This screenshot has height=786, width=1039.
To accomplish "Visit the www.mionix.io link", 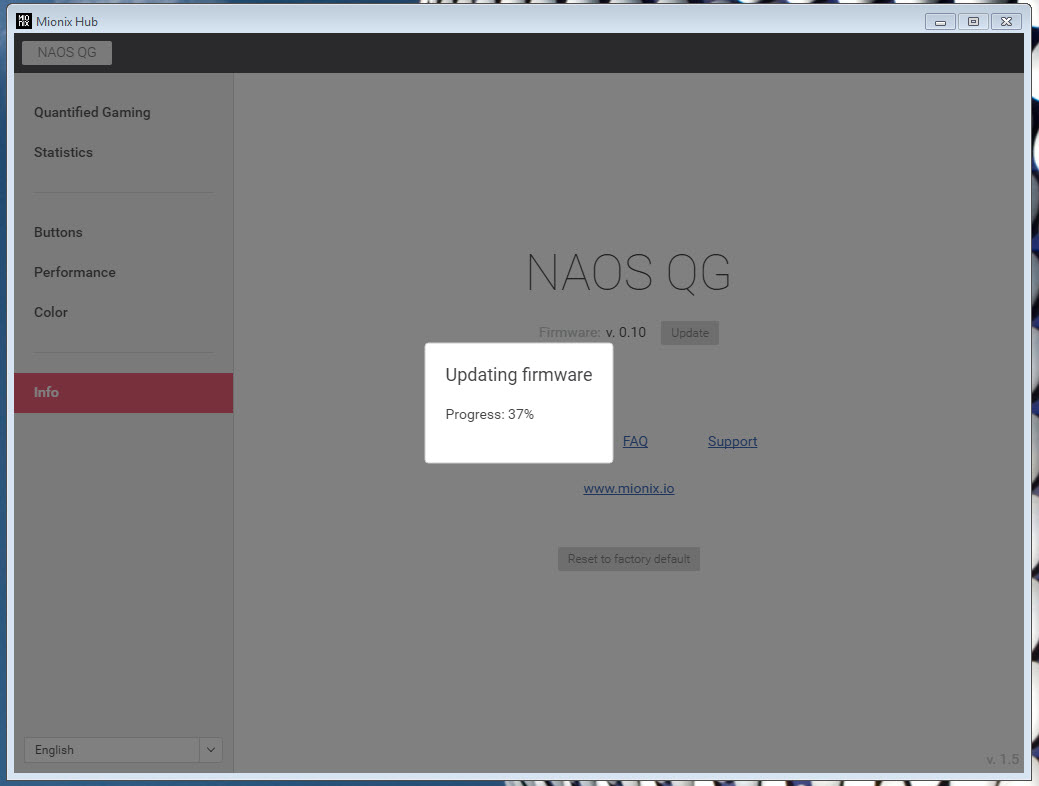I will (629, 488).
